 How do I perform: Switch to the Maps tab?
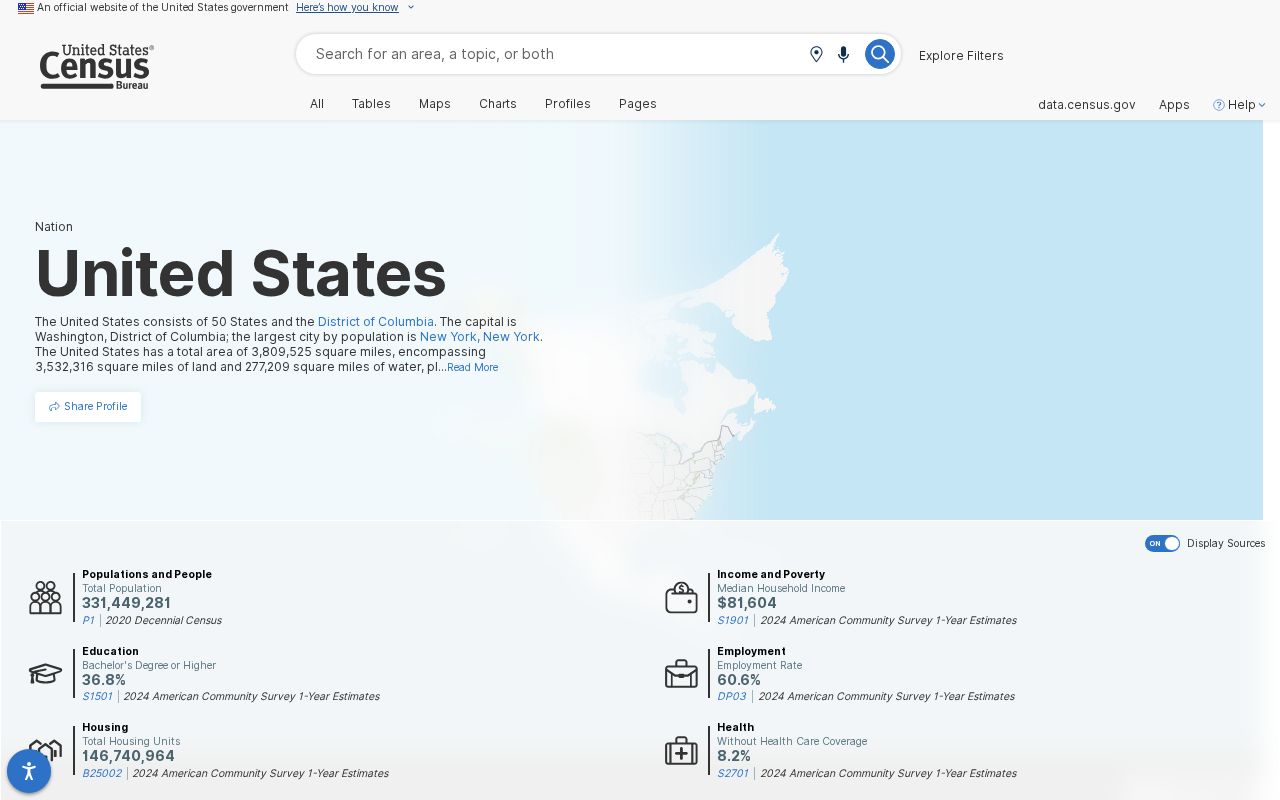(x=435, y=104)
